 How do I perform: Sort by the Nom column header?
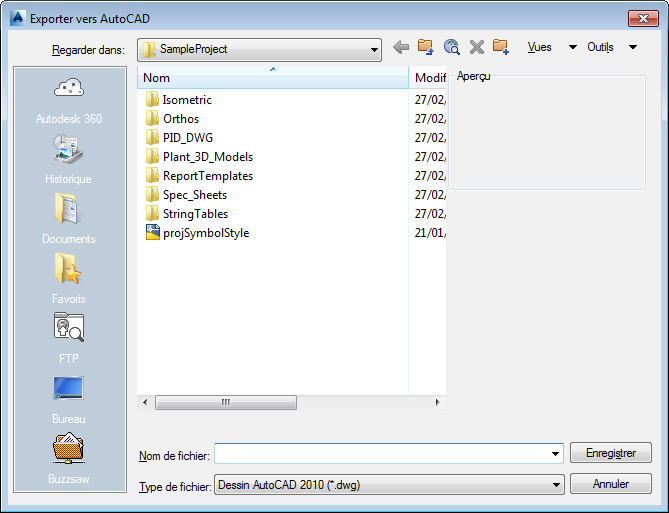[273, 77]
